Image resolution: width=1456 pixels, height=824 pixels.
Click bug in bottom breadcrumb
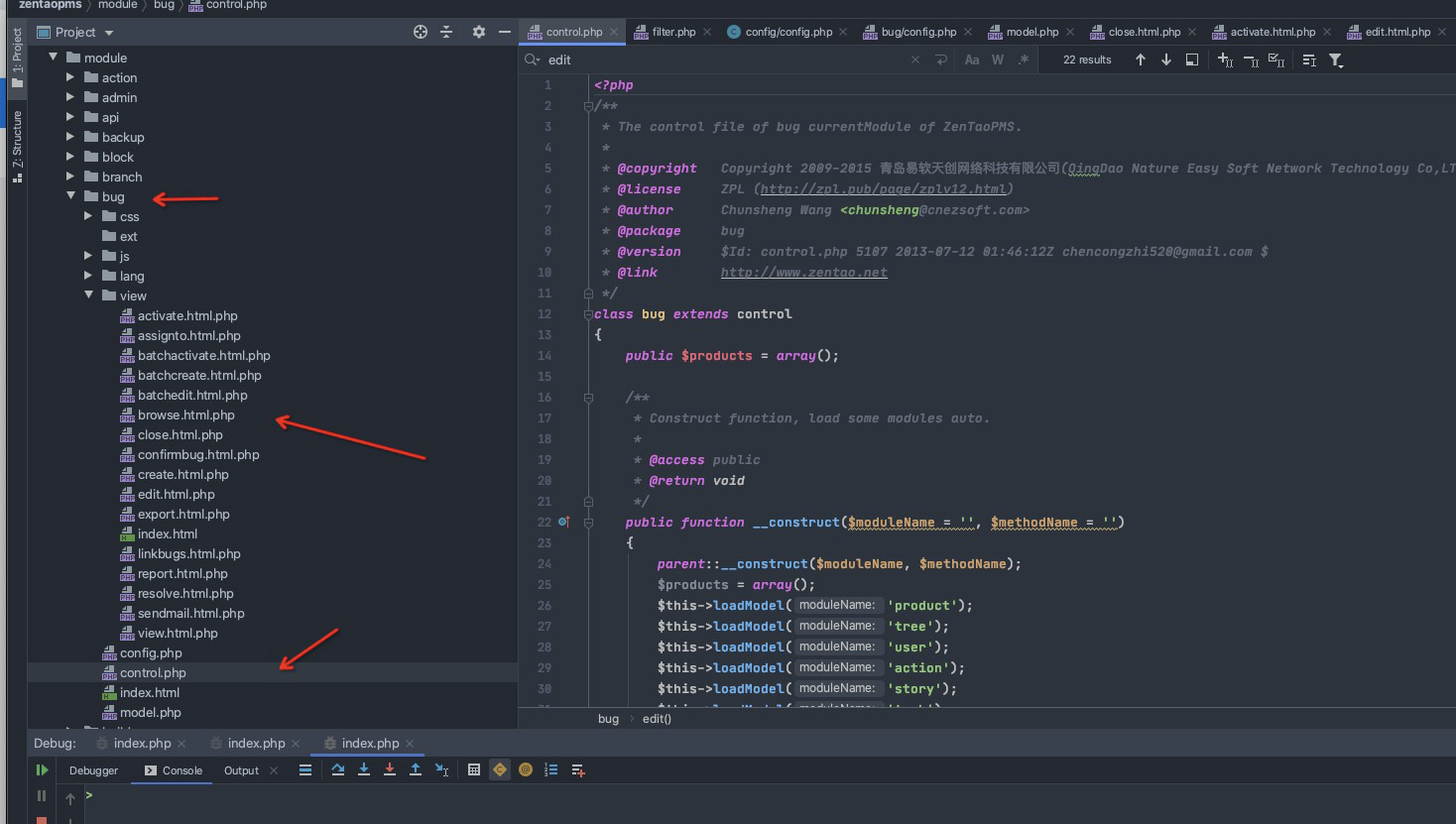[608, 719]
